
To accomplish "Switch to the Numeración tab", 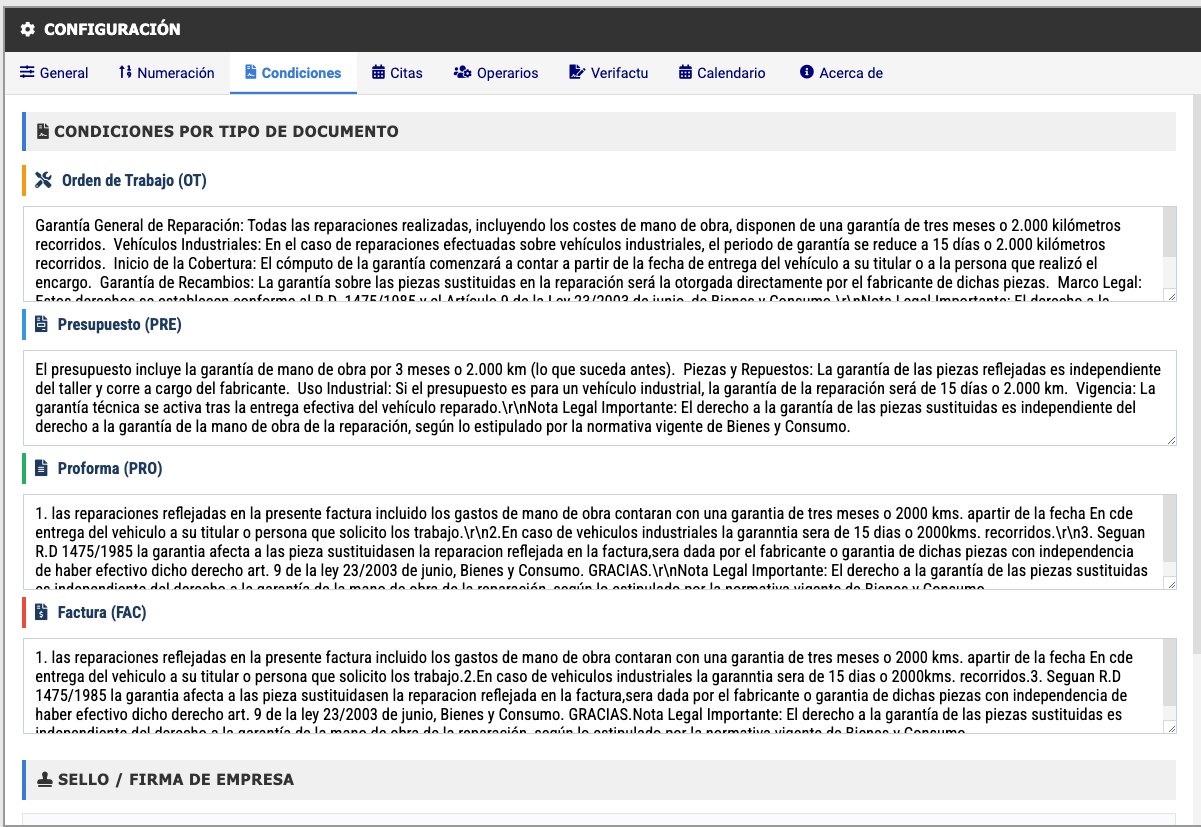I will coord(165,73).
